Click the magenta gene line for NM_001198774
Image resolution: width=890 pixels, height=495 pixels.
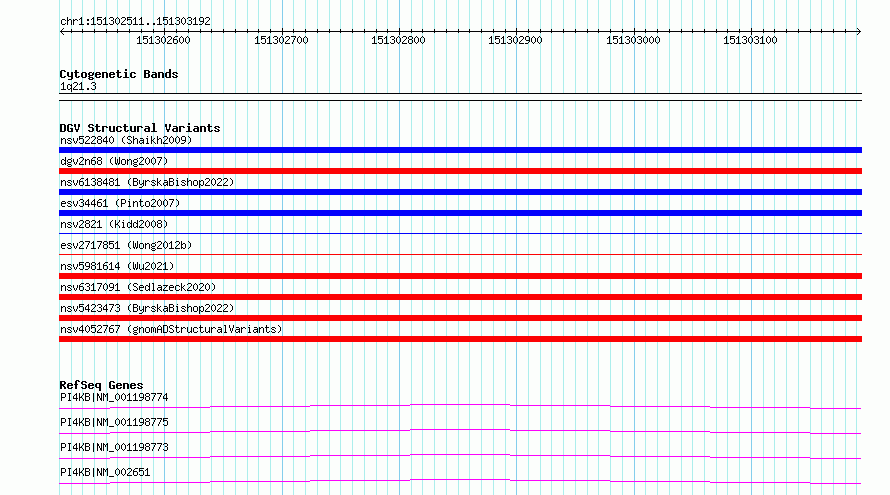(460, 406)
